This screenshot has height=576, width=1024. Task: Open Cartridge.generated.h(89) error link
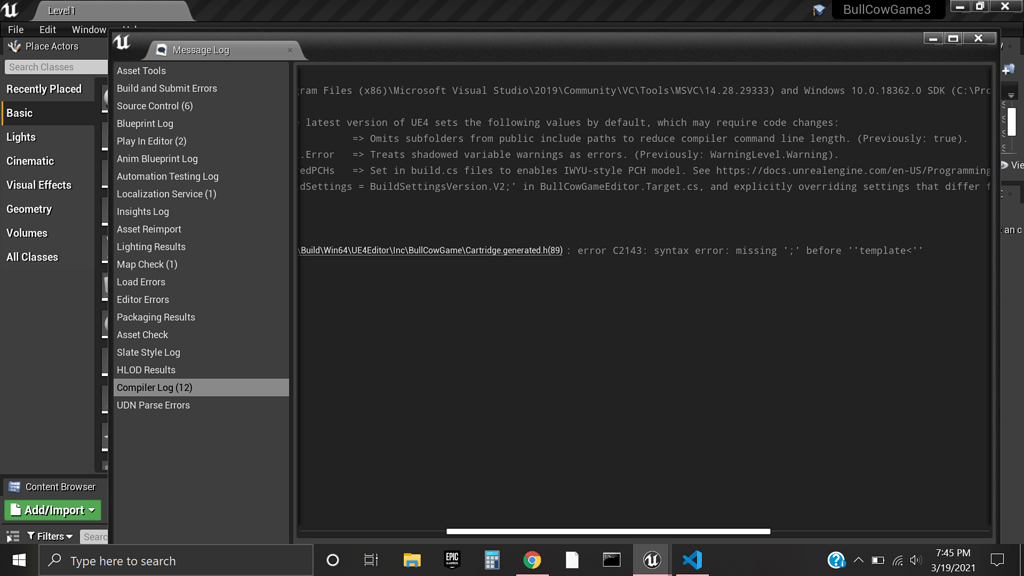430,250
